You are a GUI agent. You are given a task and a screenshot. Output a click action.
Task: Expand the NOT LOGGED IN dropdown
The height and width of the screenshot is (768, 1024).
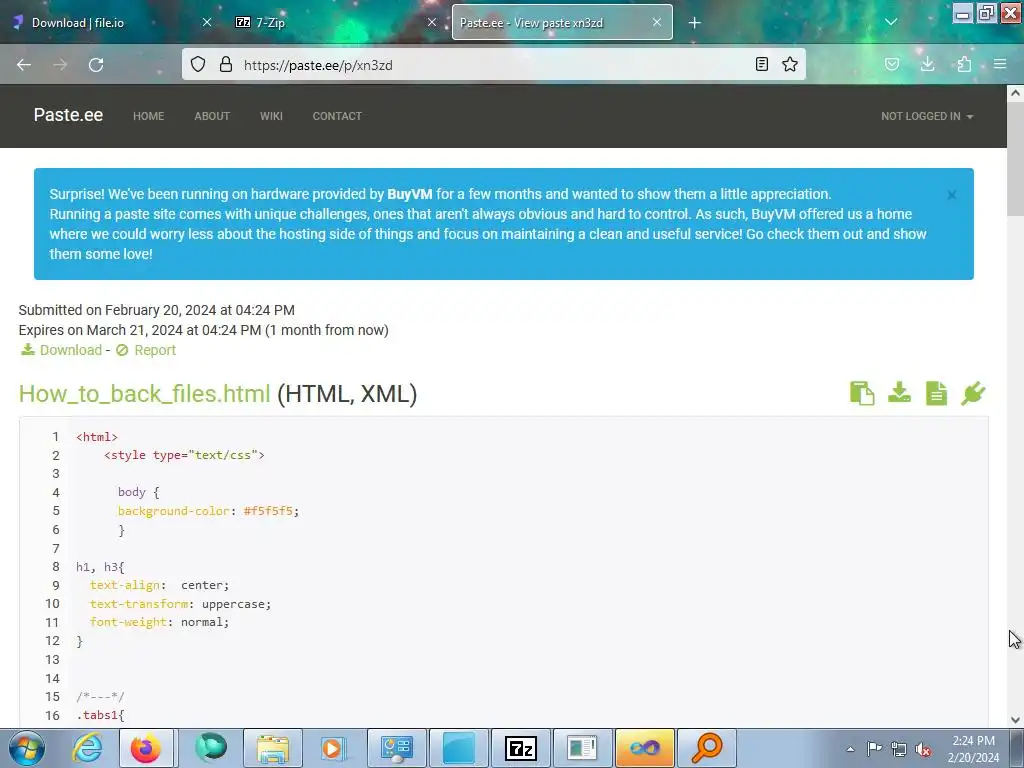pyautogui.click(x=927, y=116)
